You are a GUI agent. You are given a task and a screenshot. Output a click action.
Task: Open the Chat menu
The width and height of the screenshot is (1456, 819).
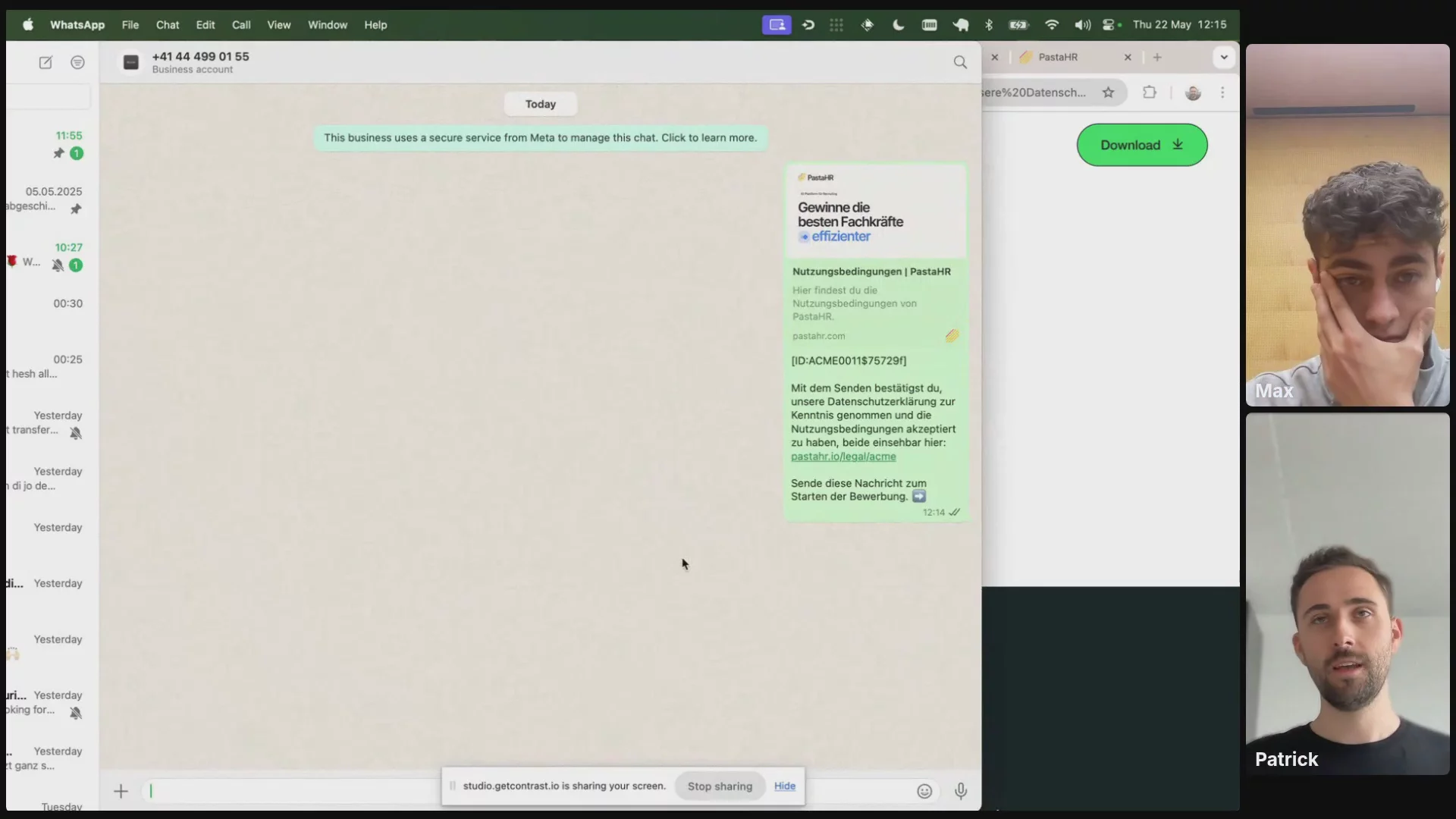click(168, 24)
